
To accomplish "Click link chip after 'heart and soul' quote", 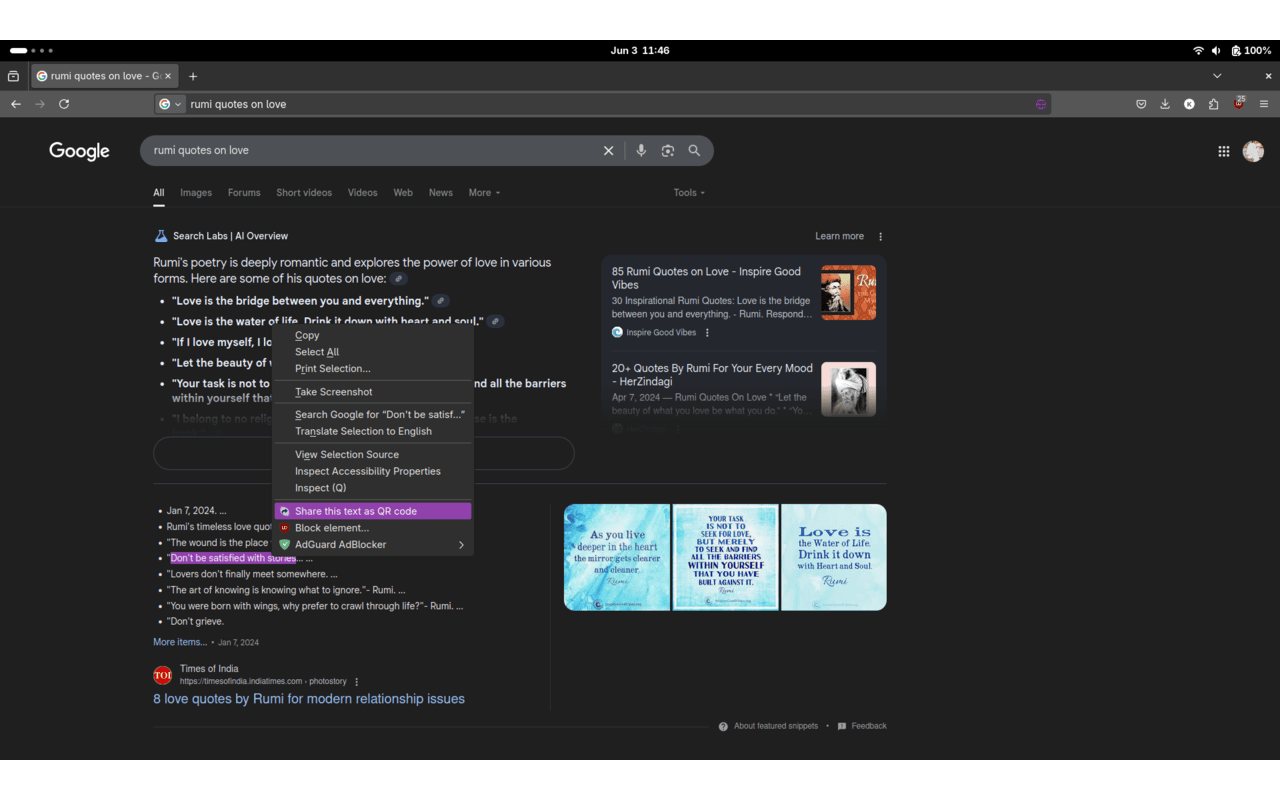I will [x=496, y=322].
